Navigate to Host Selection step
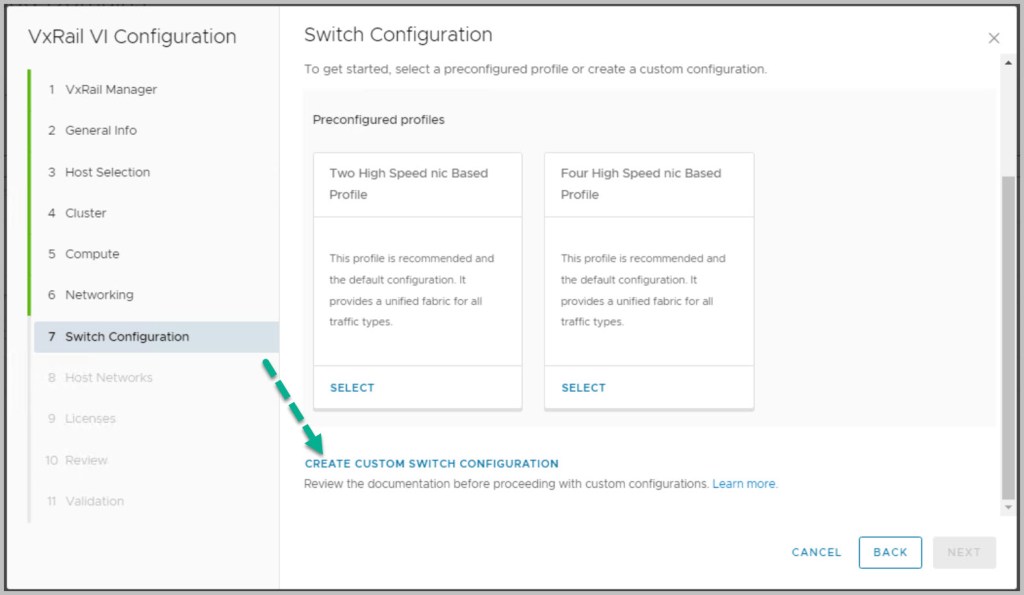 [107, 172]
